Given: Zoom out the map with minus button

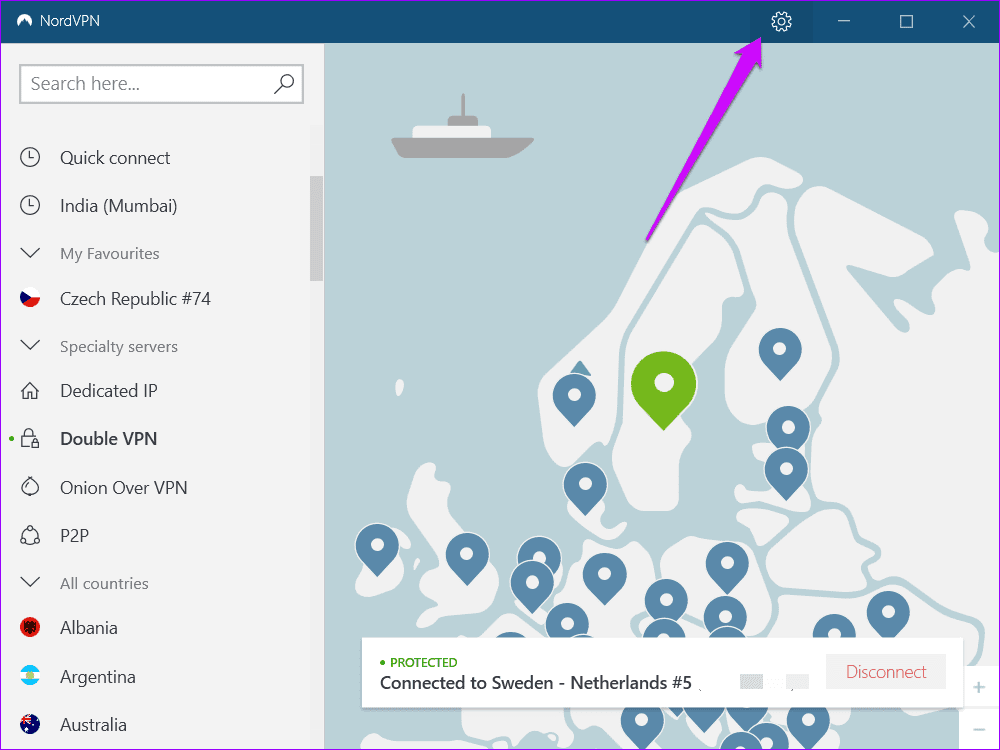Looking at the screenshot, I should 979,729.
